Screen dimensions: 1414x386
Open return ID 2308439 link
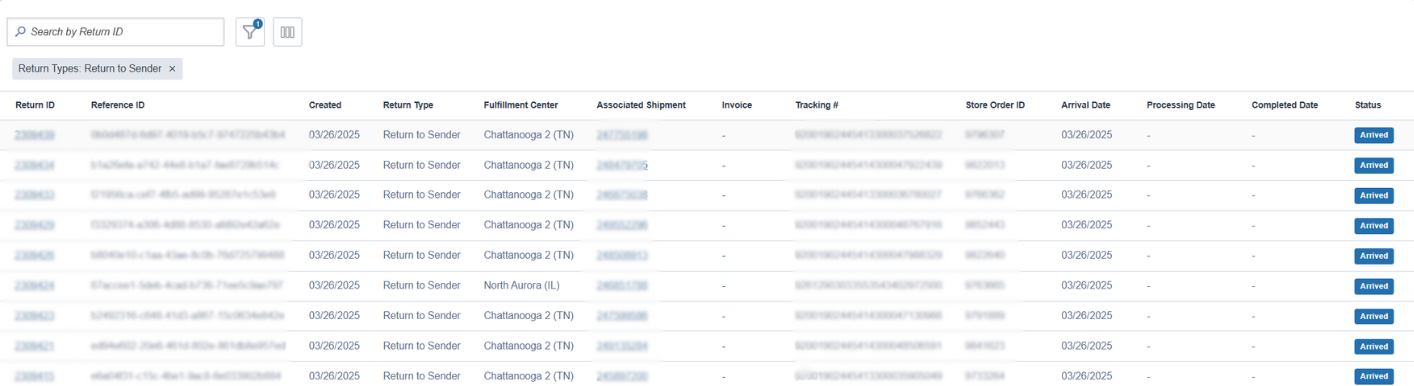pyautogui.click(x=35, y=135)
